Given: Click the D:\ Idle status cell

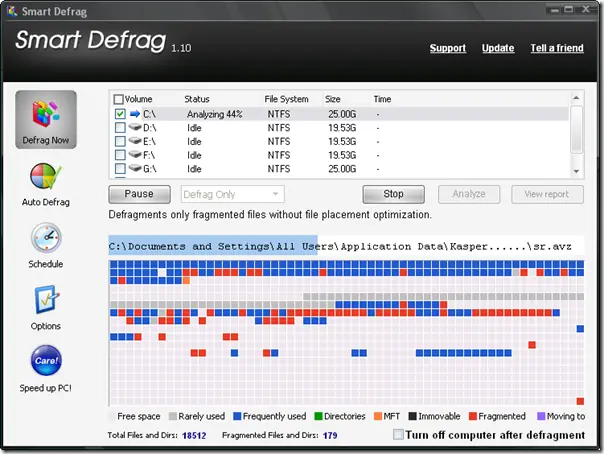Looking at the screenshot, I should point(195,128).
